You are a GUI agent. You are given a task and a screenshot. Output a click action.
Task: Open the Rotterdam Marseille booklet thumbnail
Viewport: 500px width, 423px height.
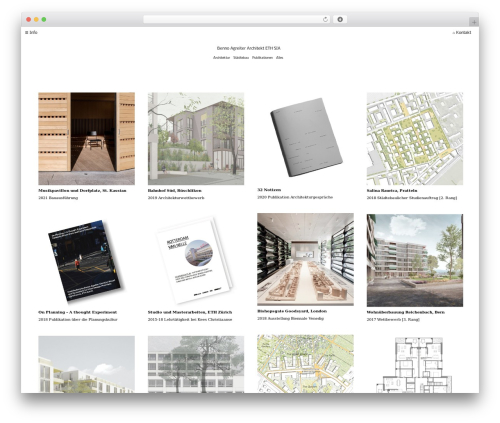(196, 260)
